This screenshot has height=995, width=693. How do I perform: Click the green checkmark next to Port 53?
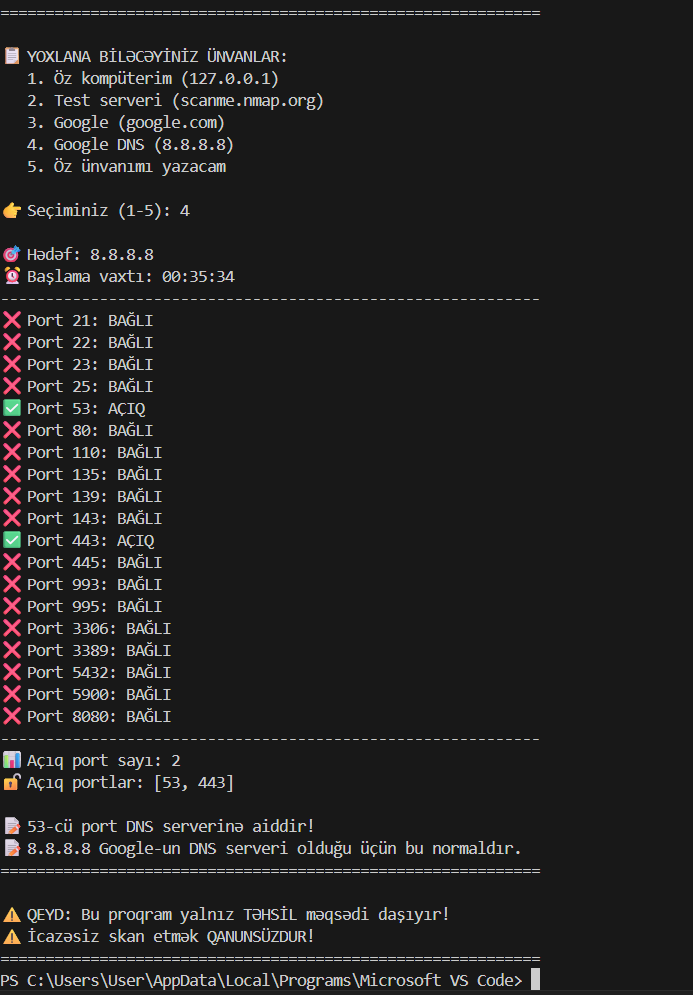point(12,408)
